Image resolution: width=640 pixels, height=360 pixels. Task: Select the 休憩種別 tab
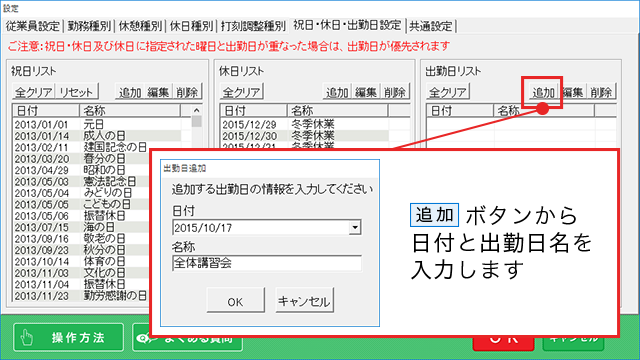140,26
